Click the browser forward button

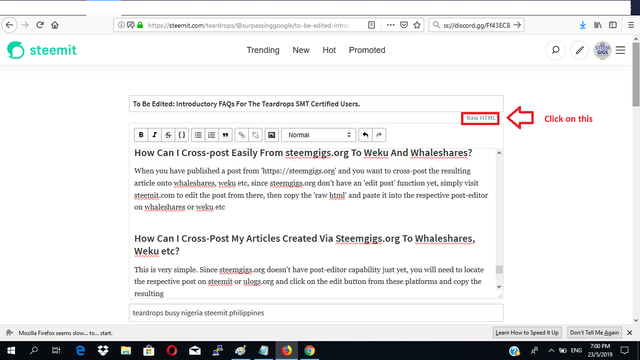coord(25,25)
